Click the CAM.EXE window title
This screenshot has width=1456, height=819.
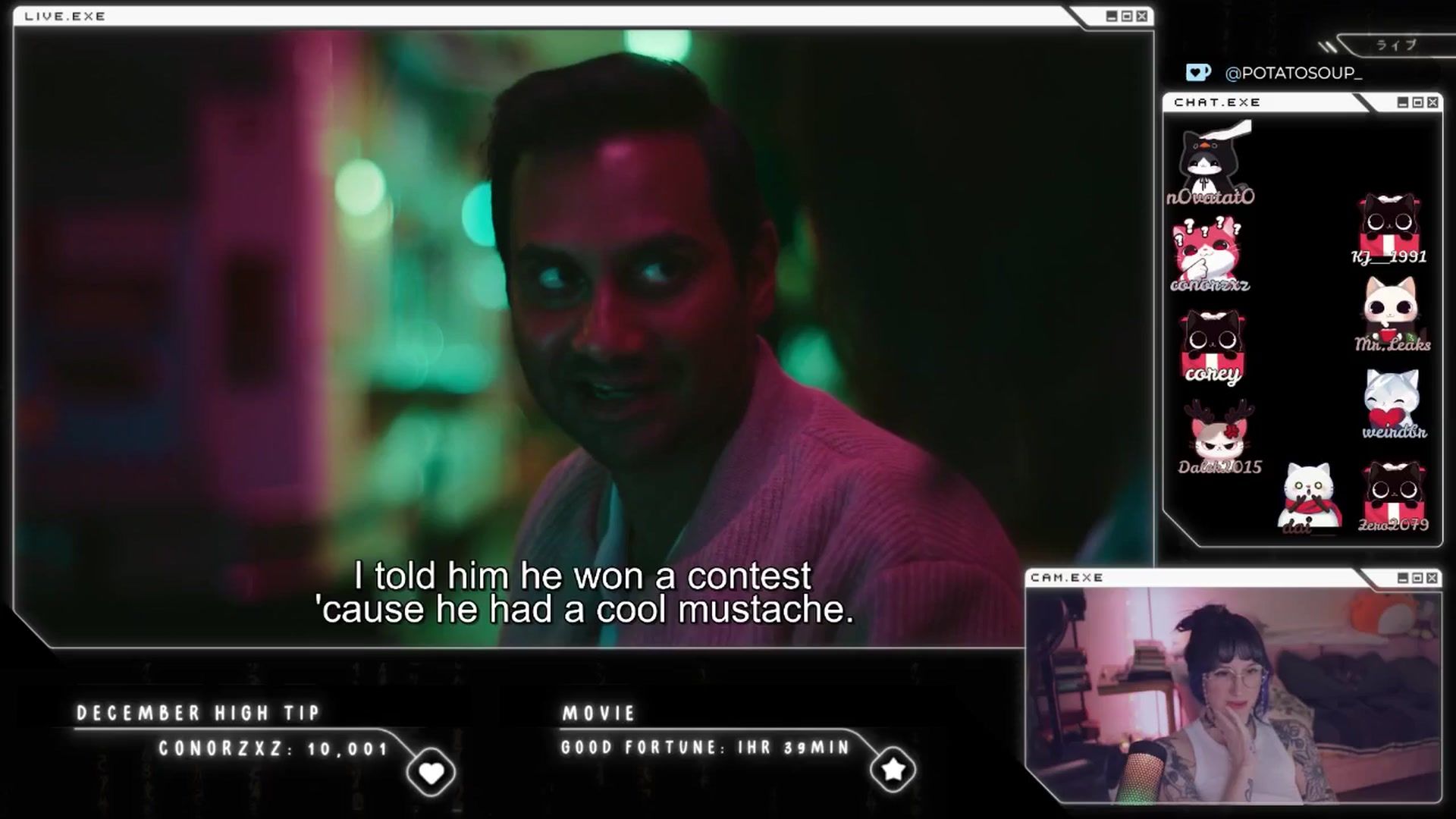[x=1067, y=578]
